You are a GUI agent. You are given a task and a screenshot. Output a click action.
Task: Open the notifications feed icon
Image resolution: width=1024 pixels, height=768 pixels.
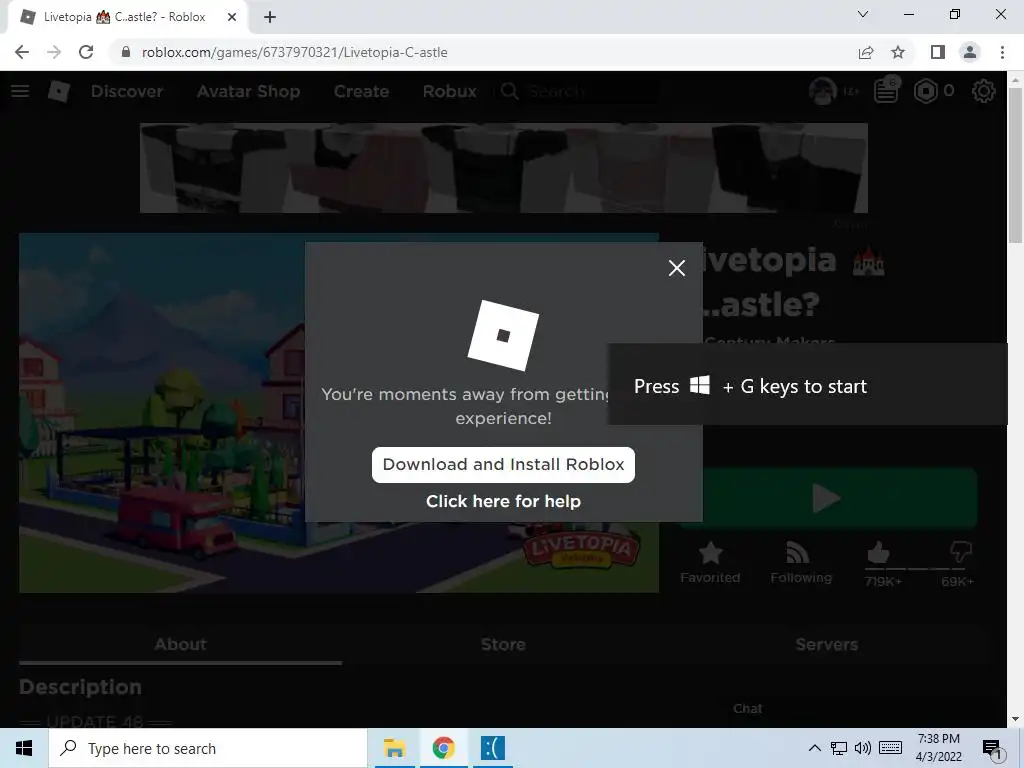[x=886, y=91]
